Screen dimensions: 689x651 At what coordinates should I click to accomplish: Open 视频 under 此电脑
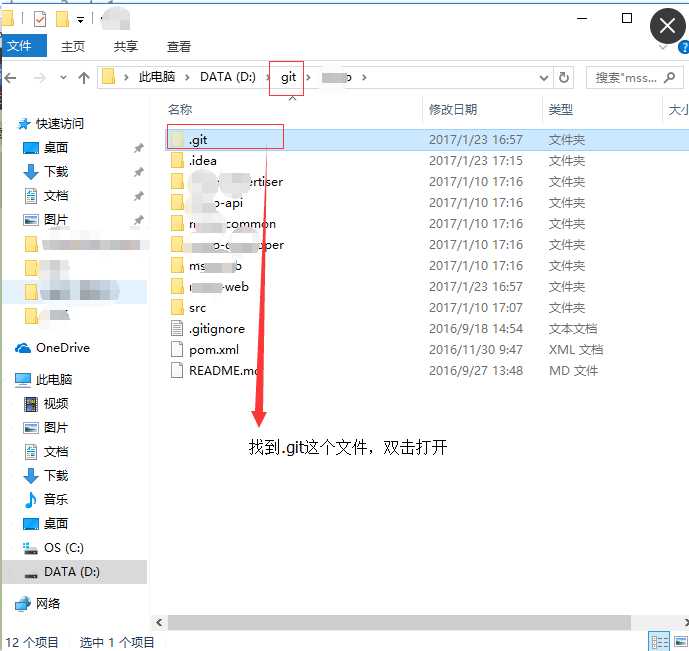[55, 404]
